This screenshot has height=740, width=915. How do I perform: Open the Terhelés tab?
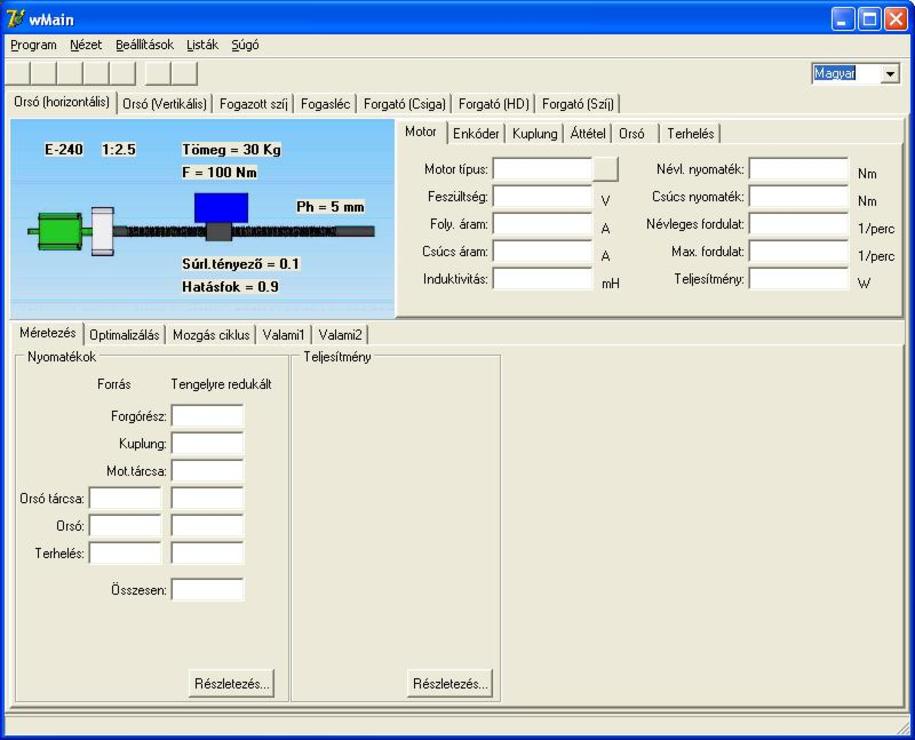pyautogui.click(x=690, y=133)
